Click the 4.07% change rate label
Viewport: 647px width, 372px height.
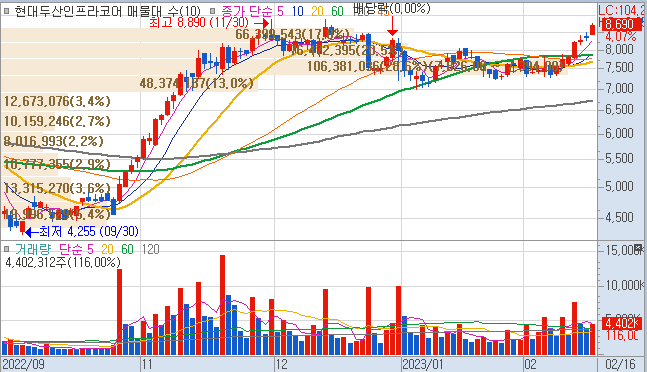pos(621,37)
